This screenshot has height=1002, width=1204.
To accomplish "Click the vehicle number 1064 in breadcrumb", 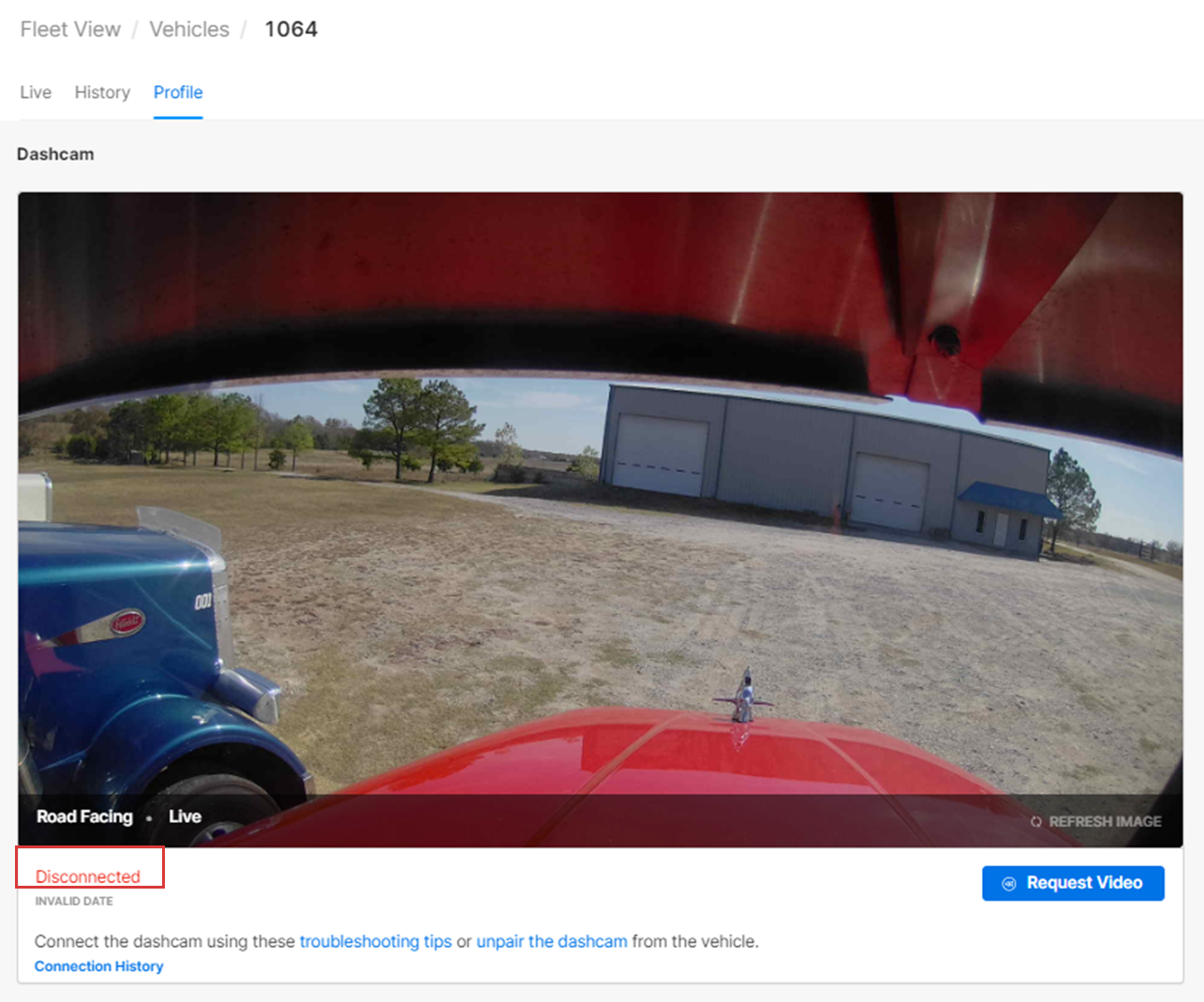I will point(290,29).
